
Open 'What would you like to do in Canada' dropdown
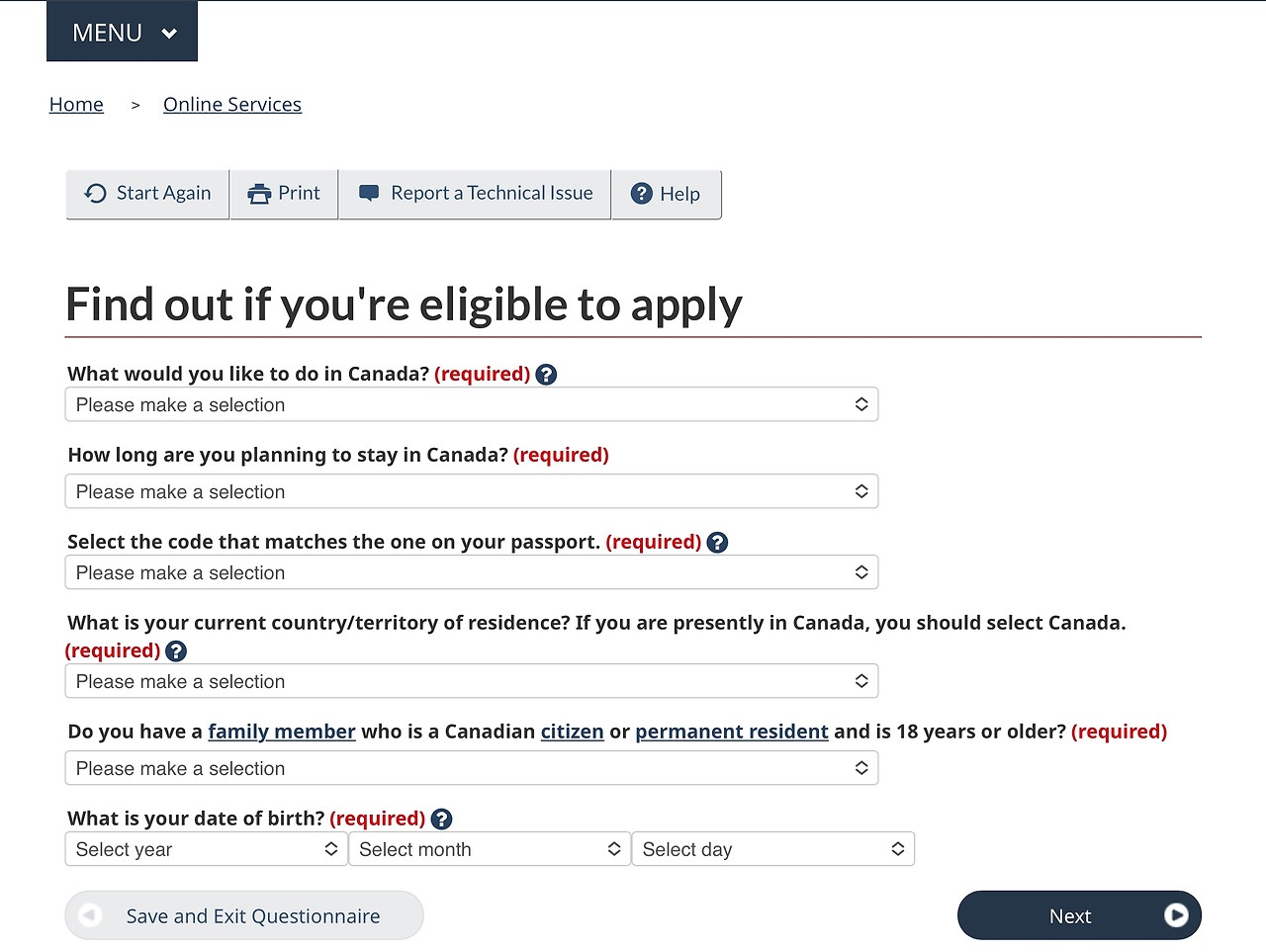(472, 404)
